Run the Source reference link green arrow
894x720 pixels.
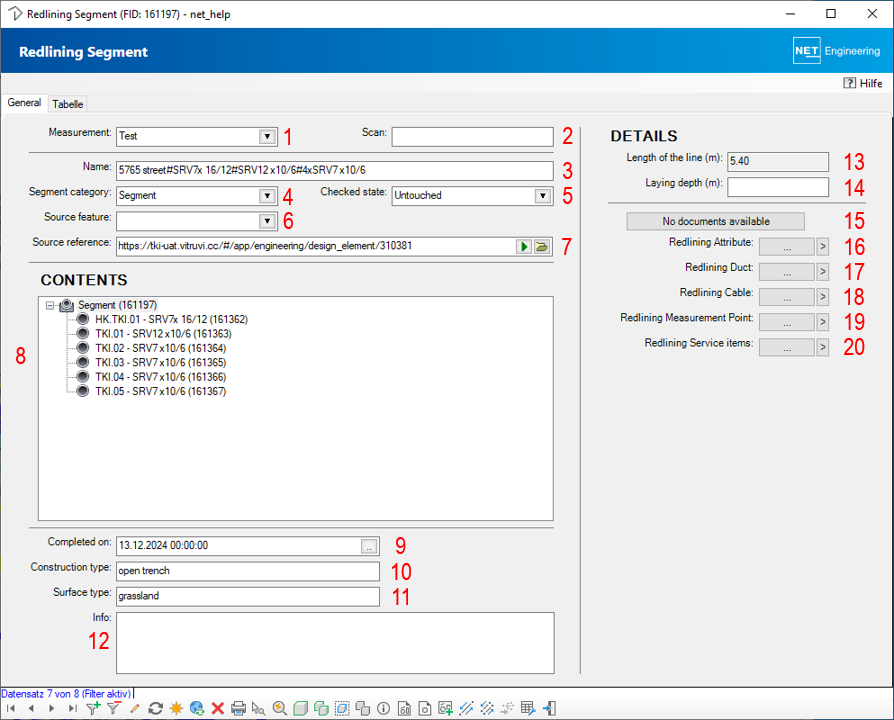pyautogui.click(x=523, y=246)
